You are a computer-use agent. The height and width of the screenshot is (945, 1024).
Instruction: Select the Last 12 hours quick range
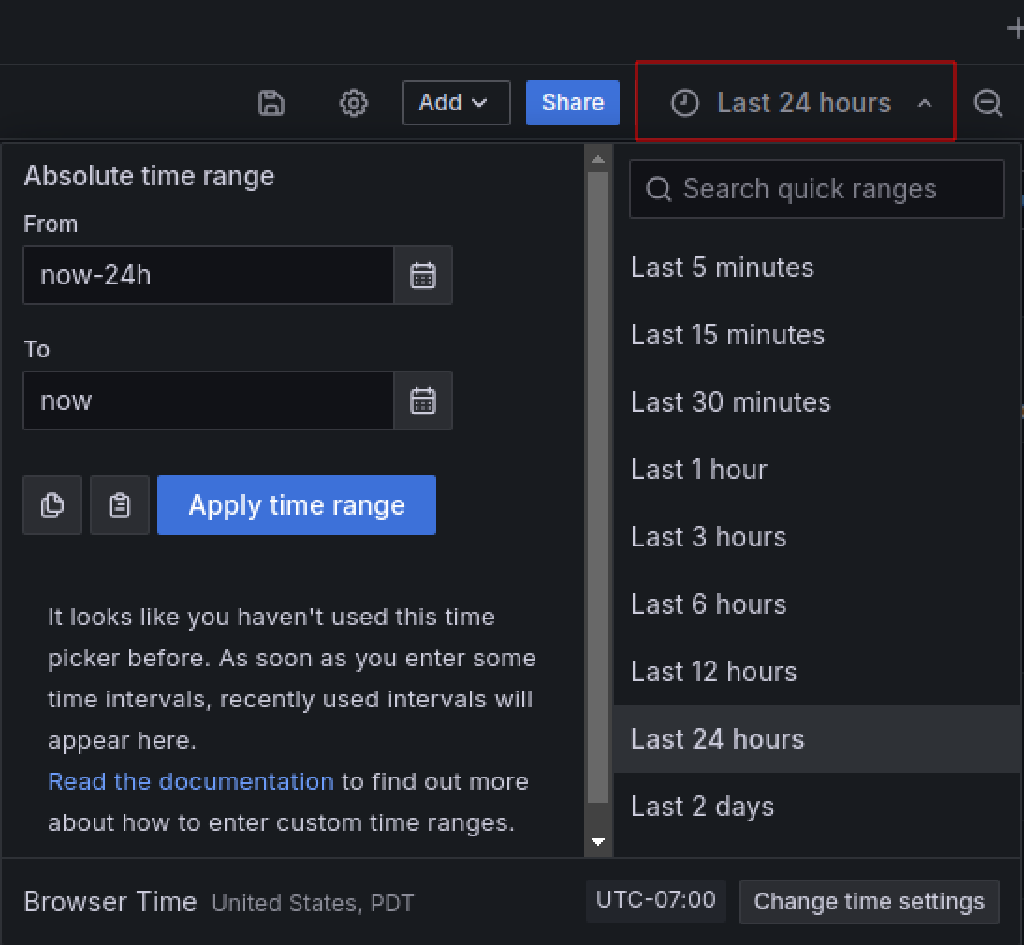click(x=714, y=671)
